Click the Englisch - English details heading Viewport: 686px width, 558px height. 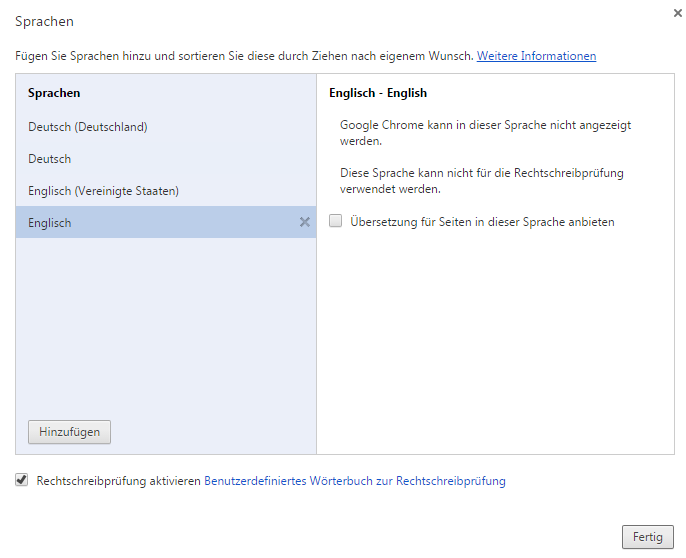pos(378,93)
